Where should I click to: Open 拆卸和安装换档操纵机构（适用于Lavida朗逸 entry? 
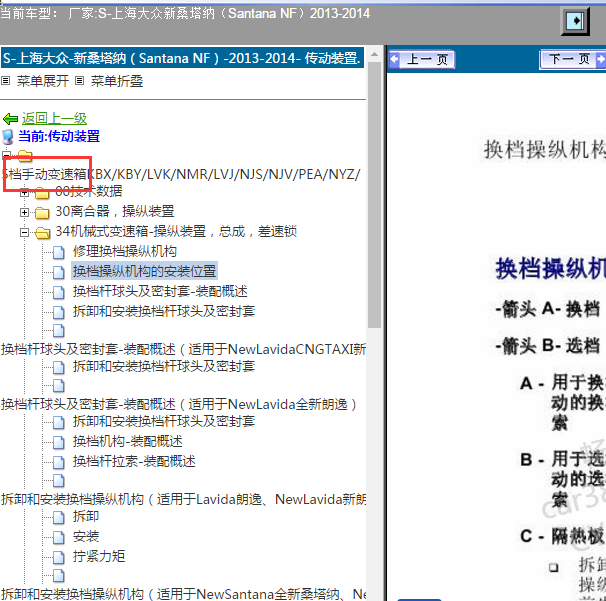click(x=184, y=500)
